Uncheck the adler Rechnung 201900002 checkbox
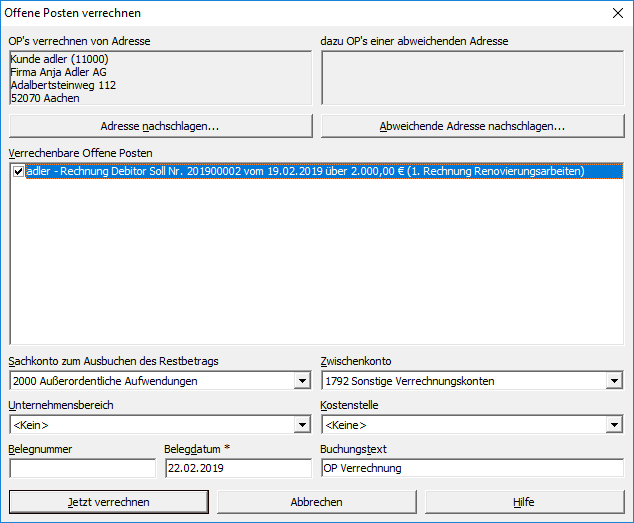 (x=18, y=172)
